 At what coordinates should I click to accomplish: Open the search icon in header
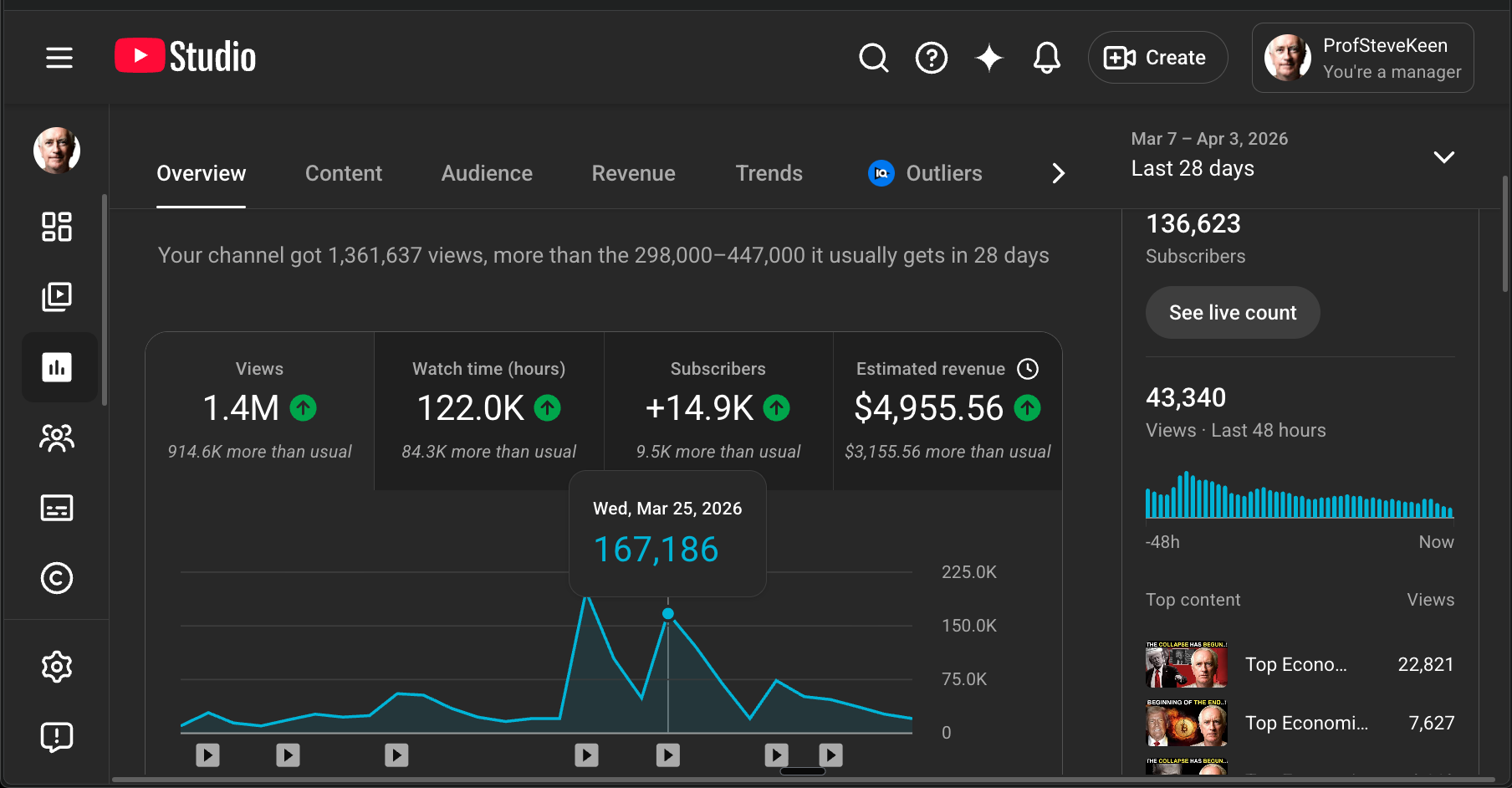pos(874,58)
